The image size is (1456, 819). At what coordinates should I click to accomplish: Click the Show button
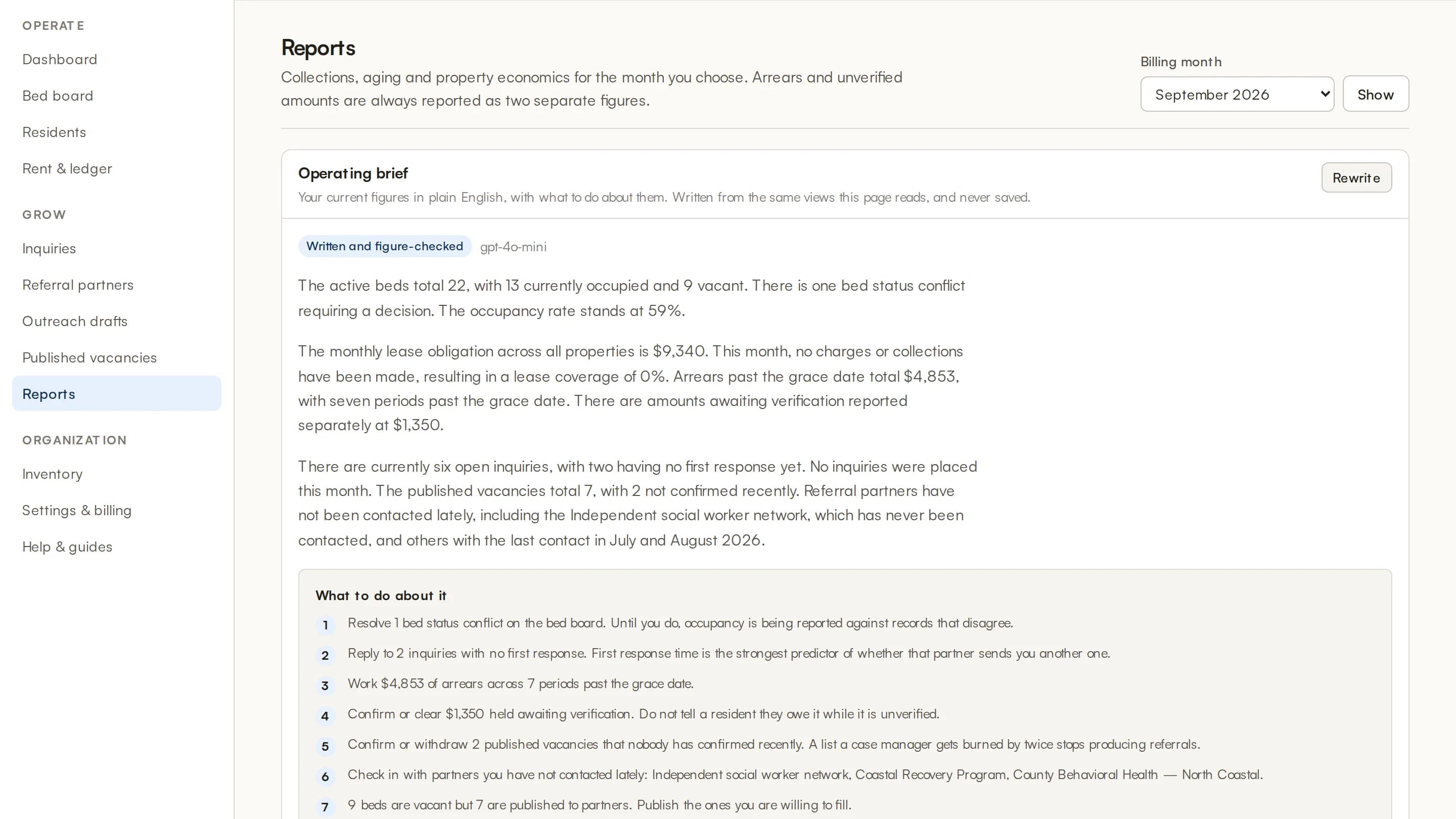pos(1376,94)
